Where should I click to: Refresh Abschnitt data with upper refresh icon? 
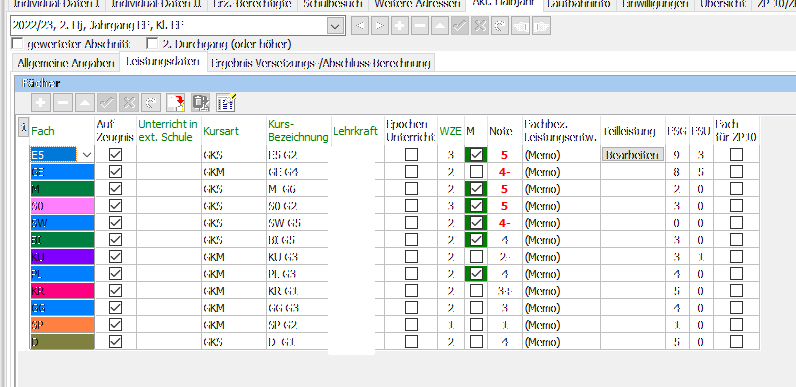click(x=500, y=26)
